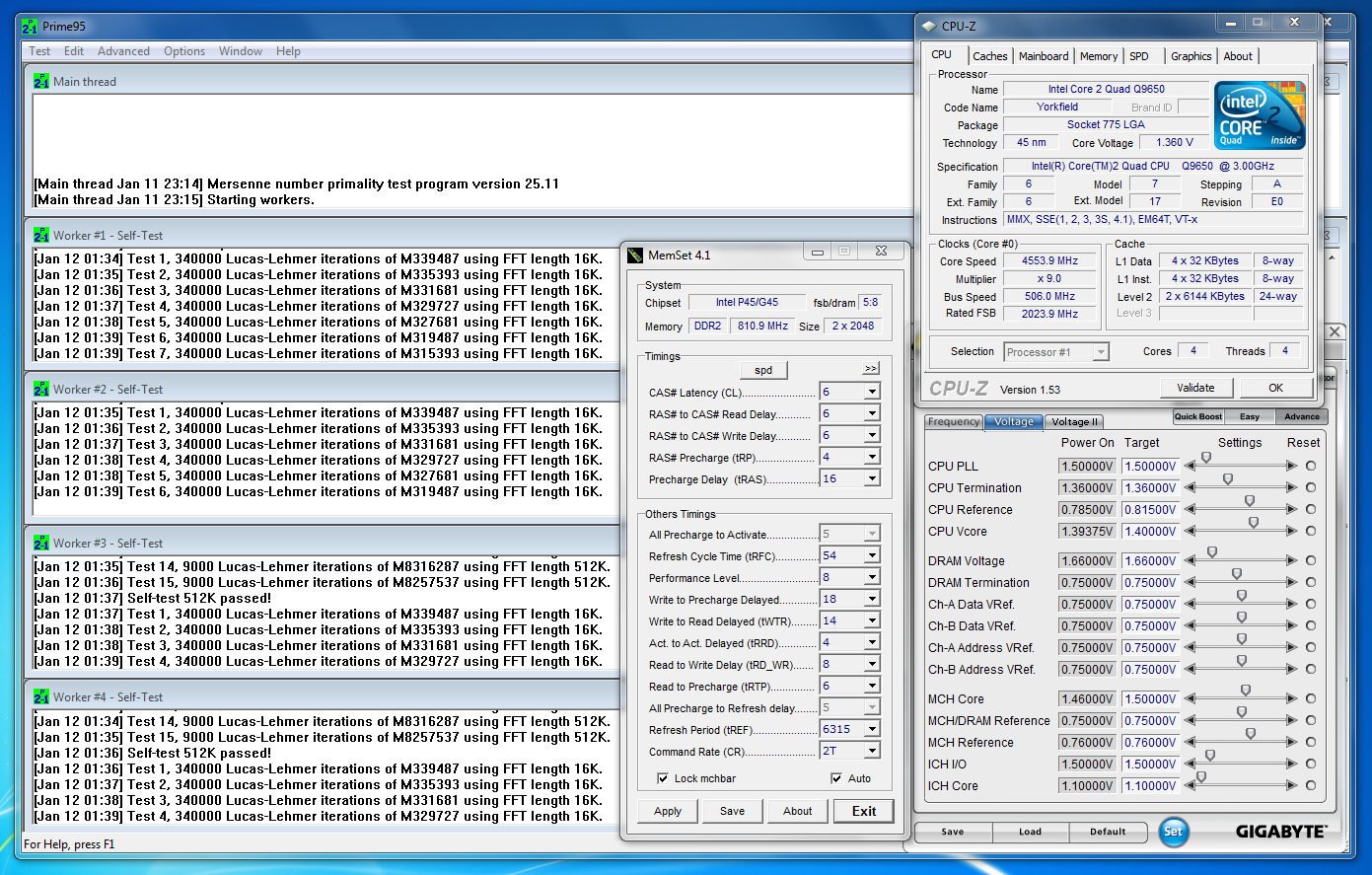Click the DRAM Voltage increase arrow
Viewport: 1372px width, 875px height.
[x=1291, y=560]
